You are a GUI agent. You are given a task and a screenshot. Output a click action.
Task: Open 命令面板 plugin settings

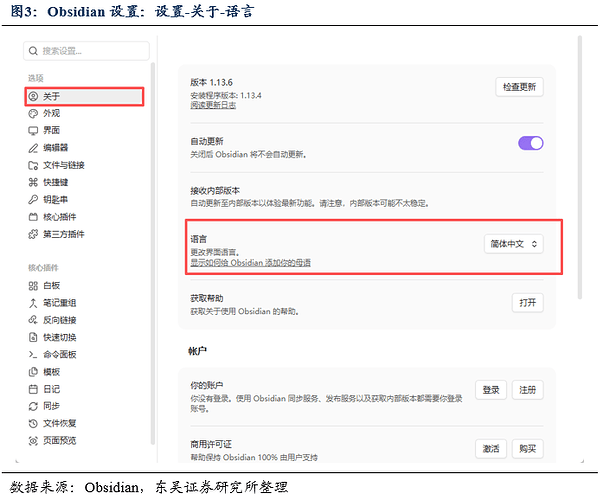[x=84, y=354]
